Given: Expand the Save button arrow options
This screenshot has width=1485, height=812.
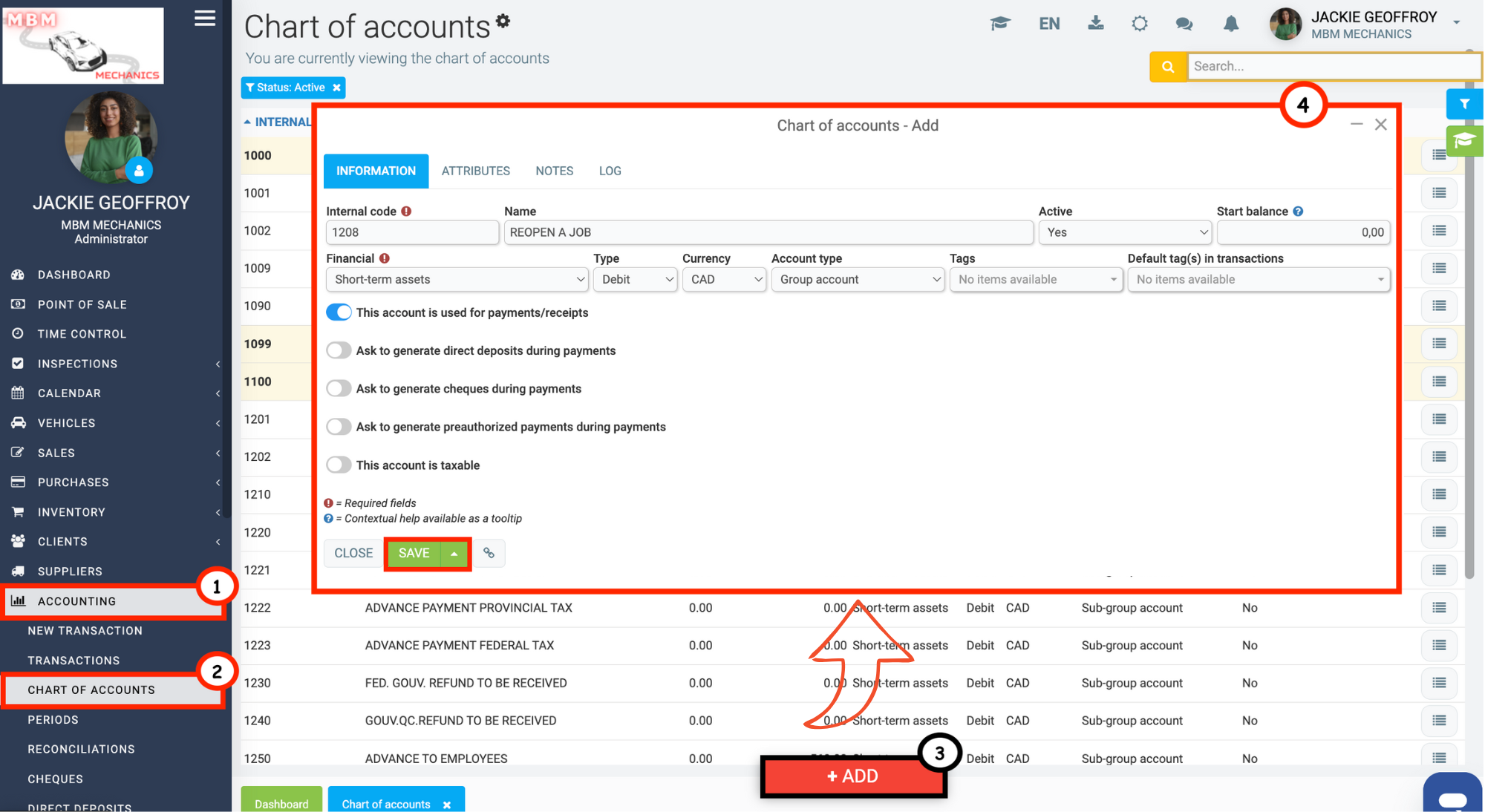Looking at the screenshot, I should [454, 554].
